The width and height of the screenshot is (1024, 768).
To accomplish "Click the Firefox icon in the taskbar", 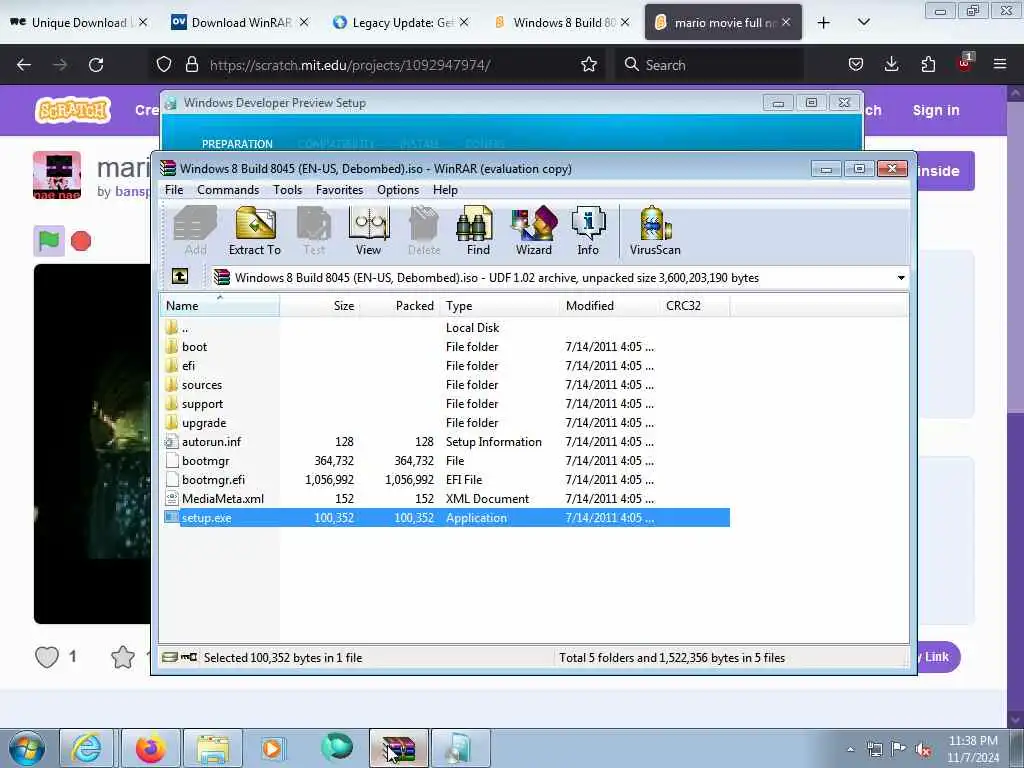I will pos(150,748).
